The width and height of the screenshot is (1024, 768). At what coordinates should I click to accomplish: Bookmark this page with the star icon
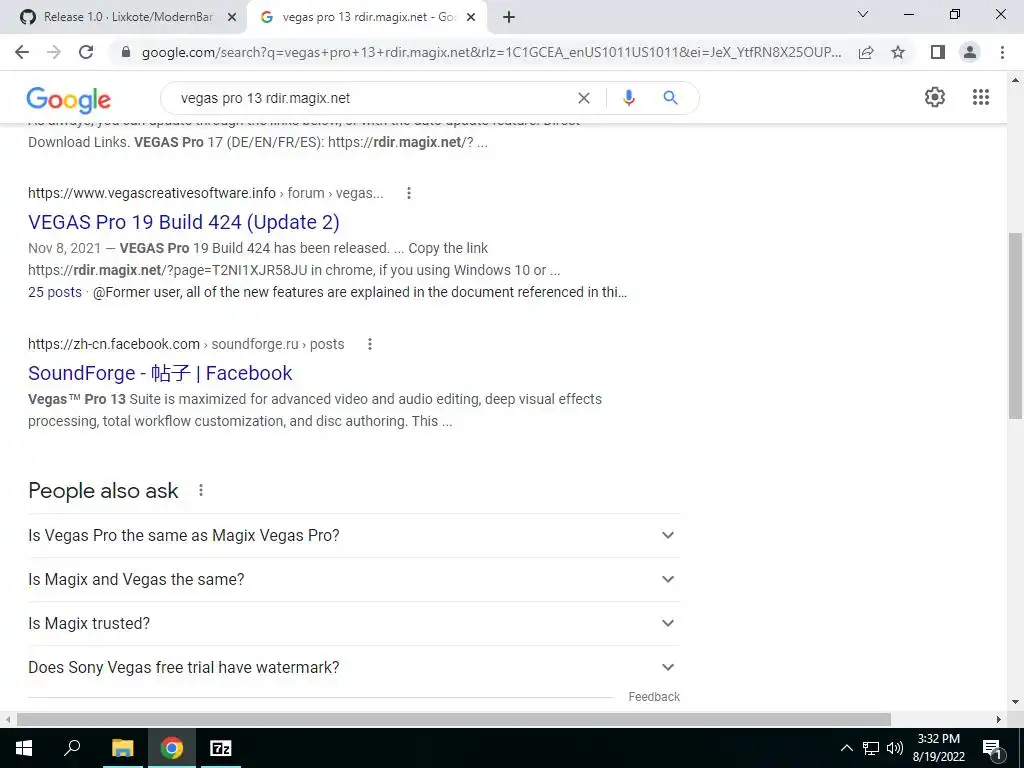pyautogui.click(x=898, y=52)
